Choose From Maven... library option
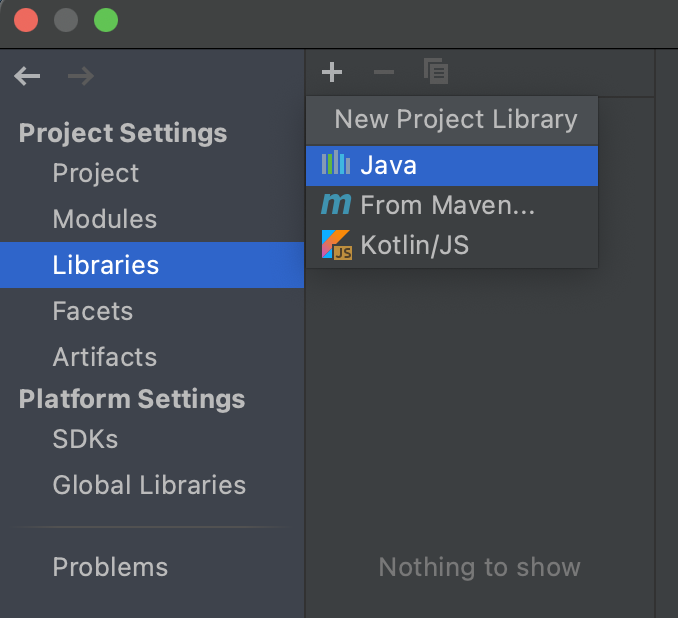The height and width of the screenshot is (618, 678). point(447,205)
